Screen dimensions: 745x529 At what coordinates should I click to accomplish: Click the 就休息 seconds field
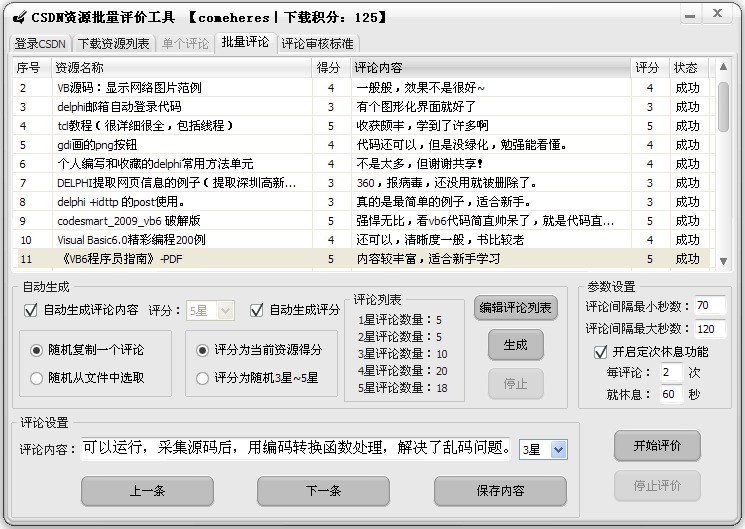(x=671, y=394)
